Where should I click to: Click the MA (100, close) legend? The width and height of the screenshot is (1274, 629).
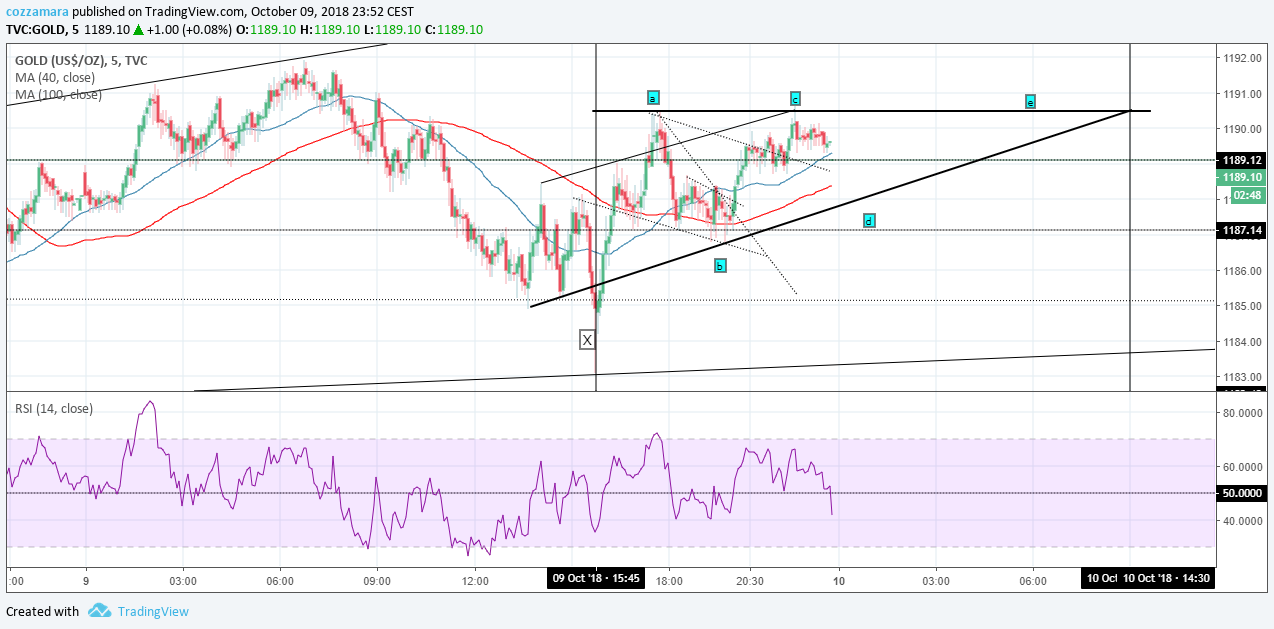[x=58, y=95]
